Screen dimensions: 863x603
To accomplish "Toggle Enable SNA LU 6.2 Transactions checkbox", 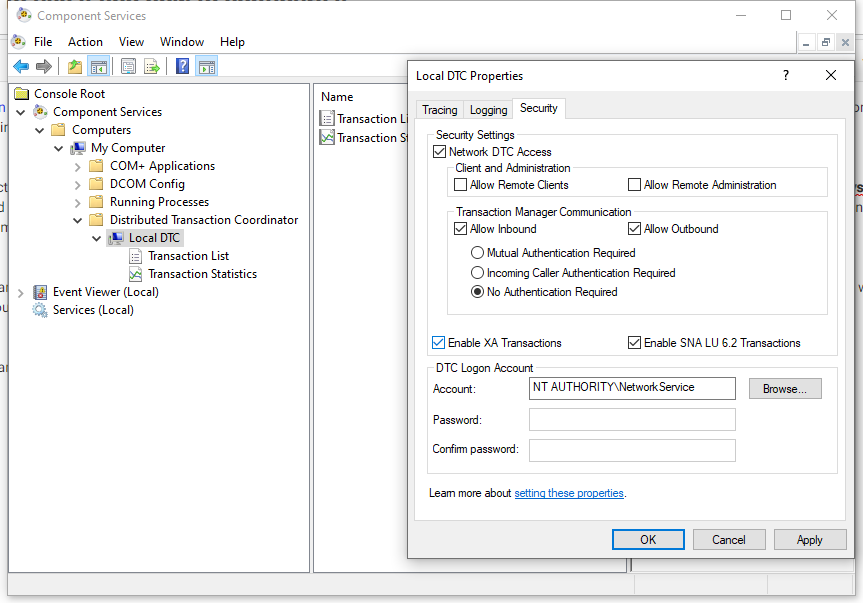I will pyautogui.click(x=634, y=343).
